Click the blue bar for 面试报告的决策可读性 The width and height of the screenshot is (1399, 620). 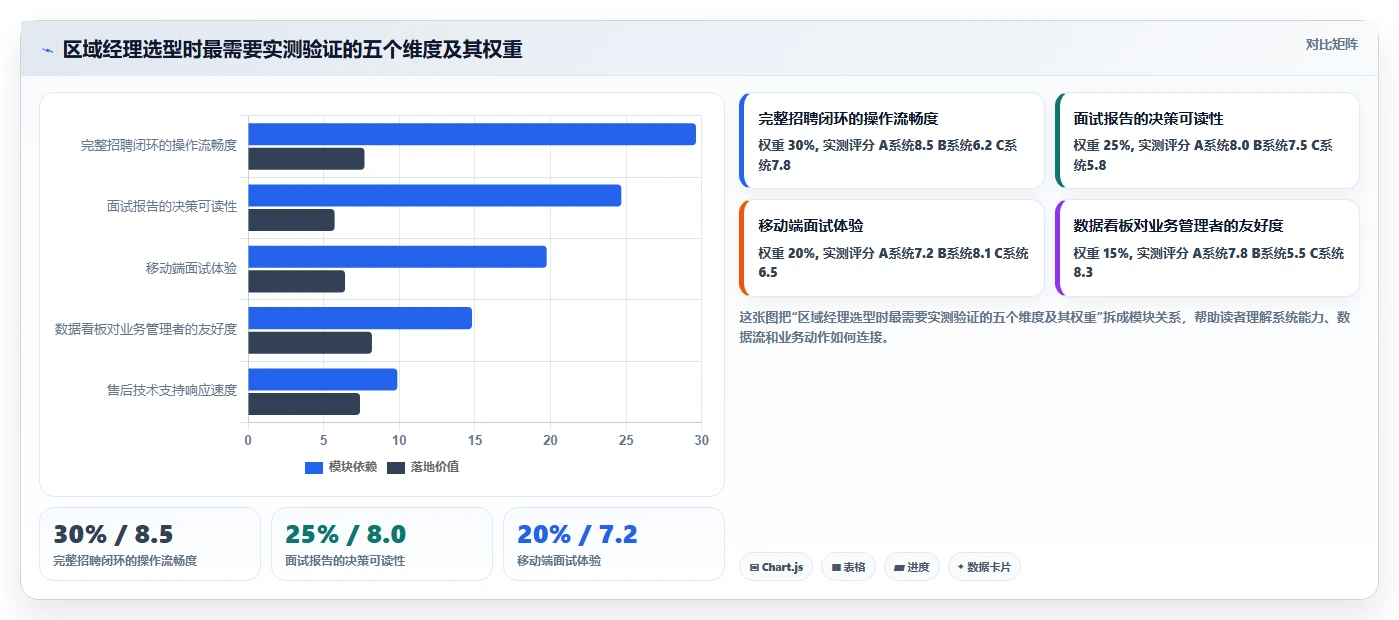[x=435, y=196]
